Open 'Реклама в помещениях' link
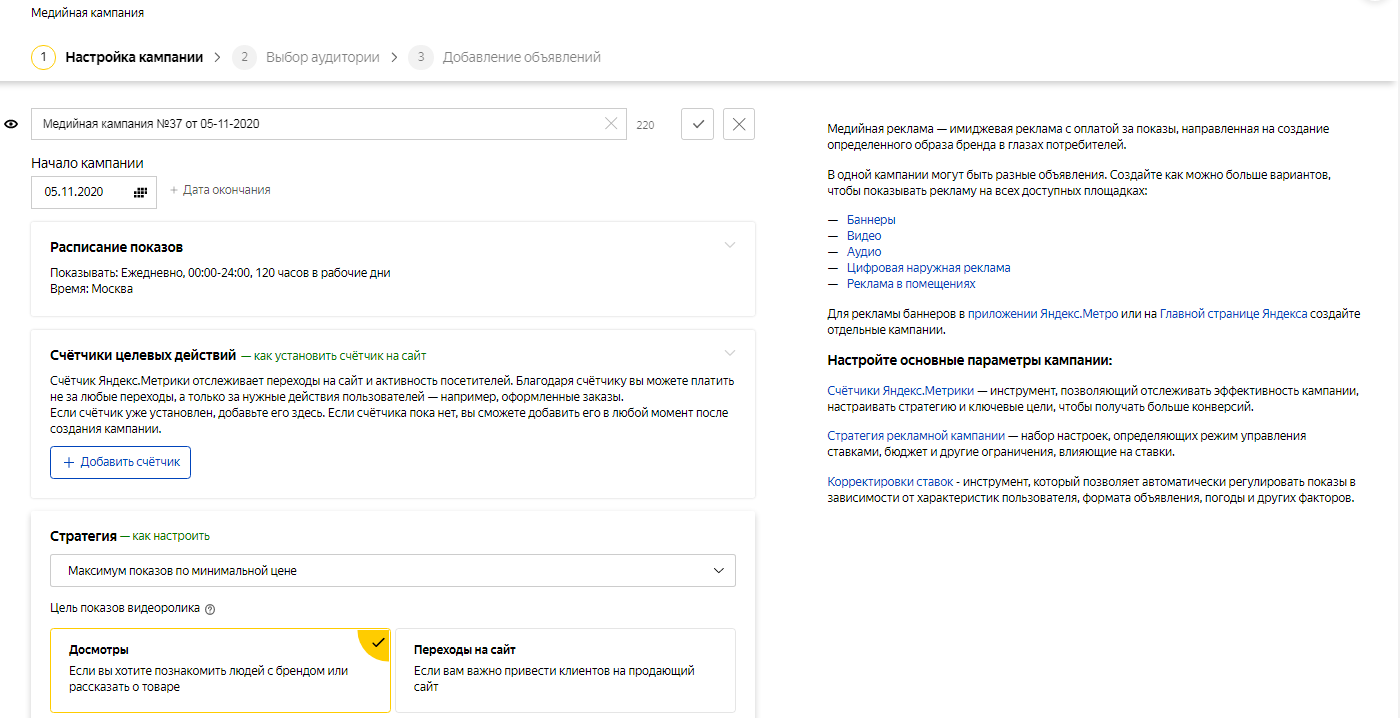The image size is (1400, 718). [911, 284]
